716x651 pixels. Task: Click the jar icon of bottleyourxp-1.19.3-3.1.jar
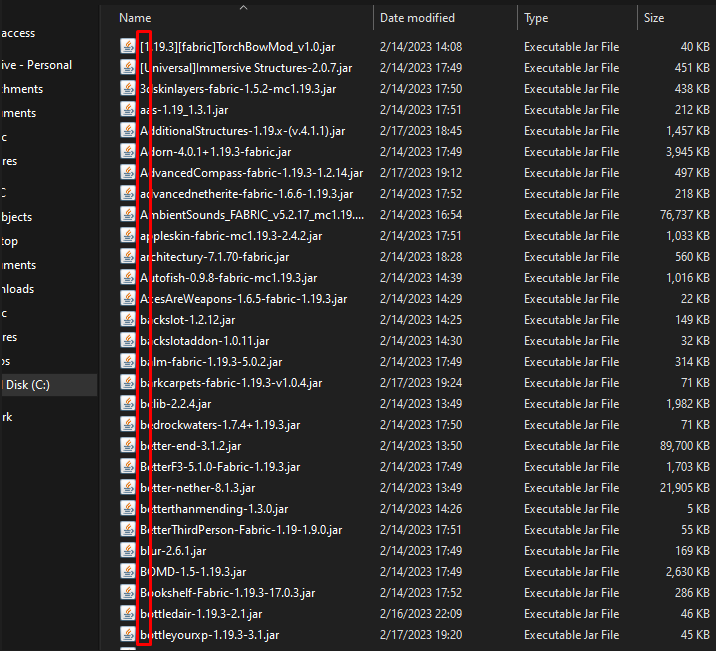128,635
